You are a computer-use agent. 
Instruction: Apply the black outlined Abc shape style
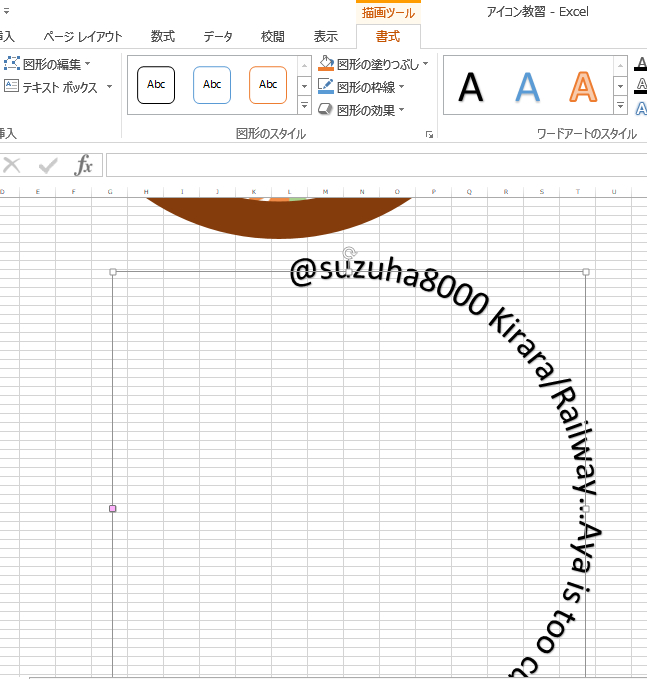tap(156, 85)
